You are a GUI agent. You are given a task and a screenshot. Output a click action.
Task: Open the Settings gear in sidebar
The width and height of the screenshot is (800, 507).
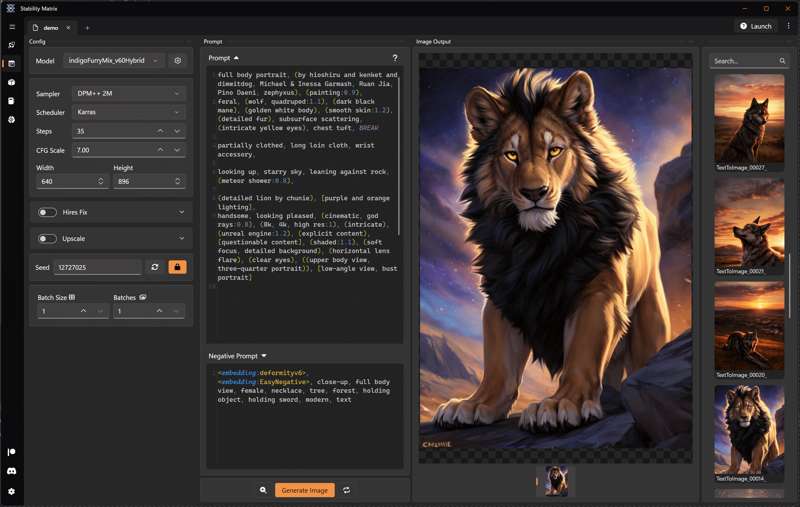[12, 491]
